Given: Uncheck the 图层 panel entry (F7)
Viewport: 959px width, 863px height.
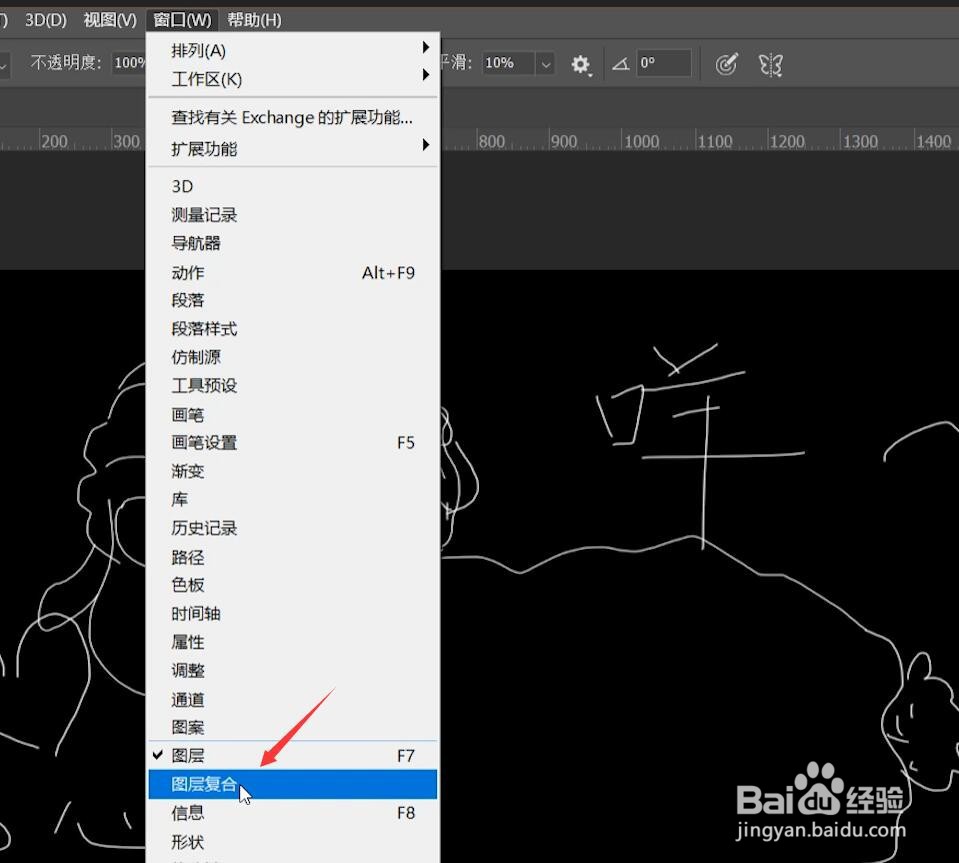Looking at the screenshot, I should [x=293, y=755].
